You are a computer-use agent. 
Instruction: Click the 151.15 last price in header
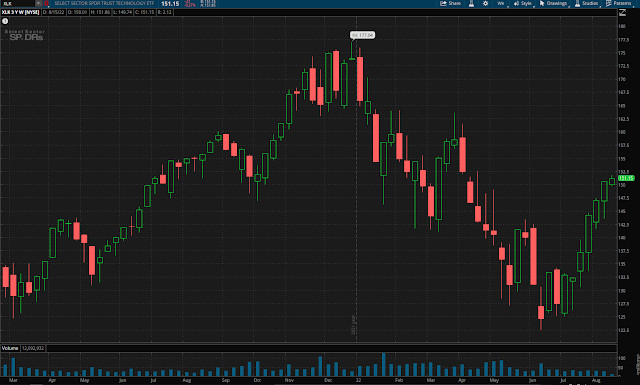coord(170,4)
